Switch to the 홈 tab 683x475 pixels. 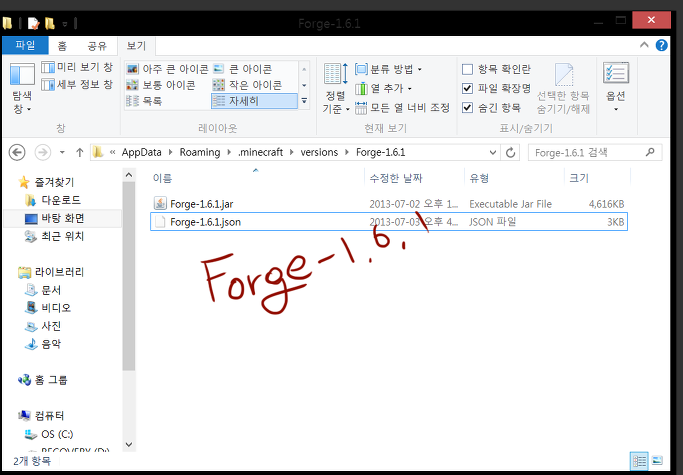point(62,46)
